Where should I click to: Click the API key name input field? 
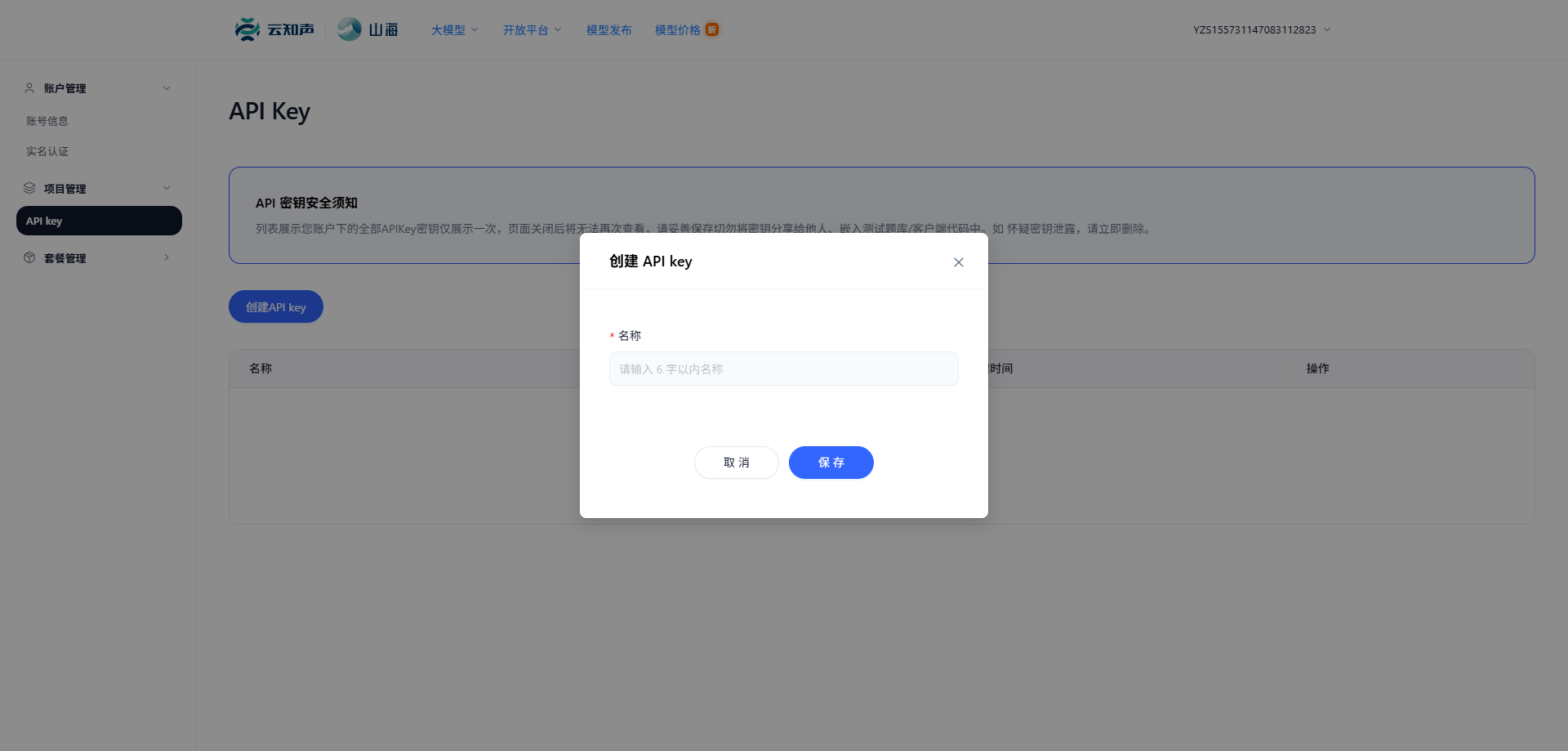click(783, 369)
